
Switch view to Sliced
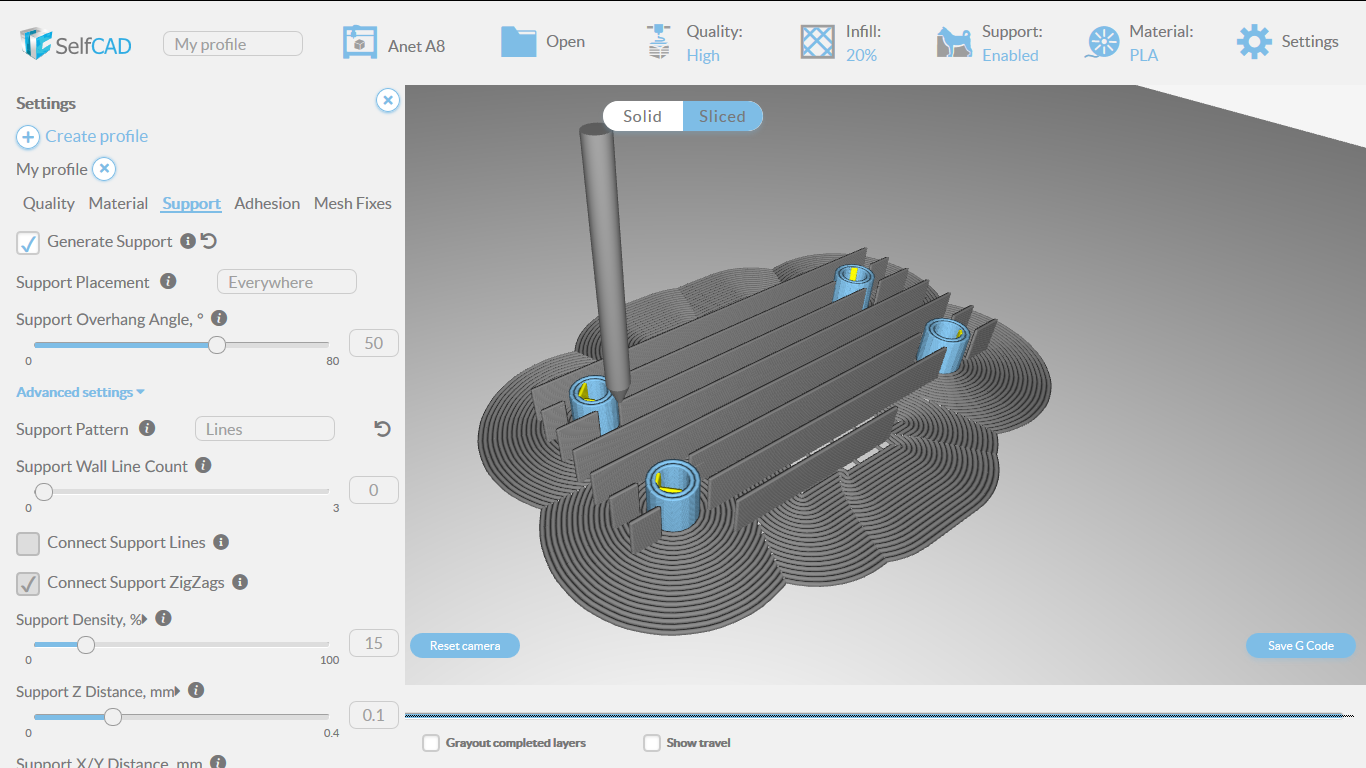pyautogui.click(x=722, y=116)
